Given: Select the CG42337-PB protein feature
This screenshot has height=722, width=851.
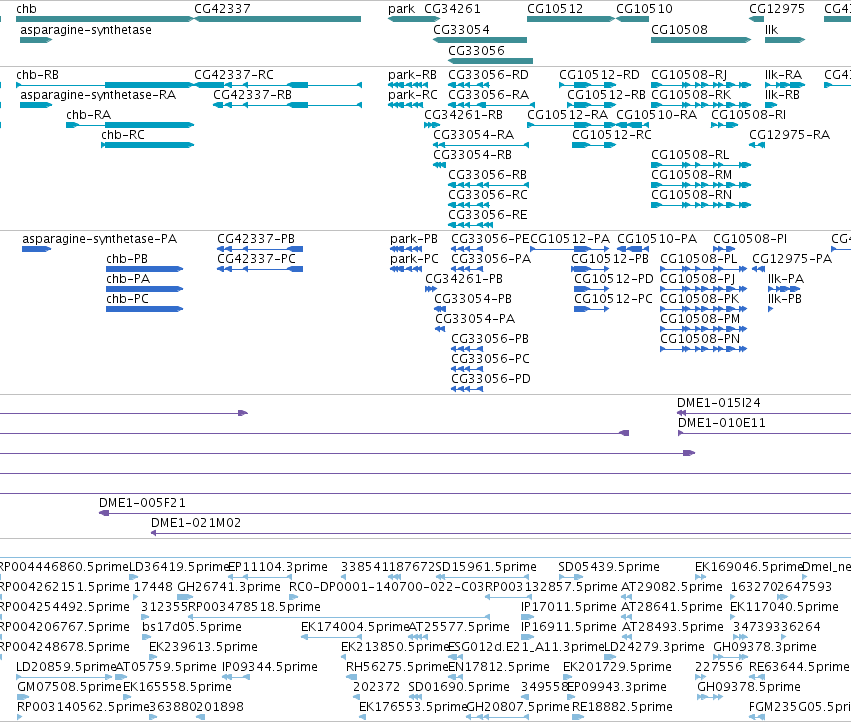Looking at the screenshot, I should pos(260,249).
